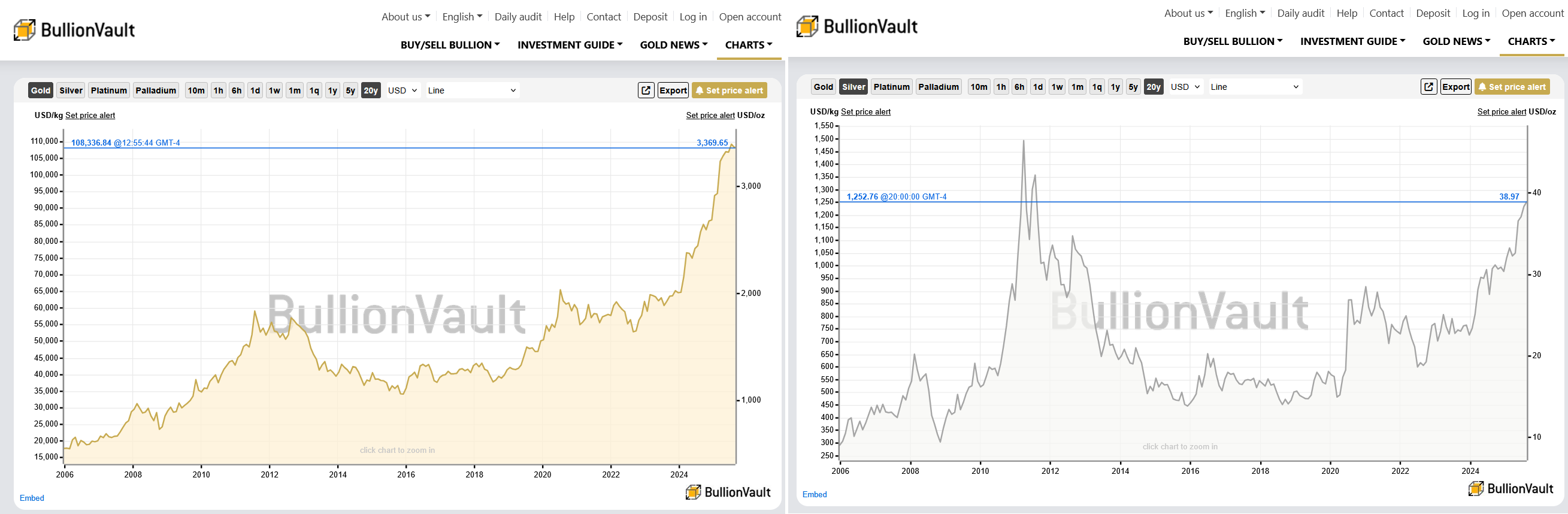1568x514 pixels.
Task: Open CHARTS menu in left page
Action: (x=749, y=45)
